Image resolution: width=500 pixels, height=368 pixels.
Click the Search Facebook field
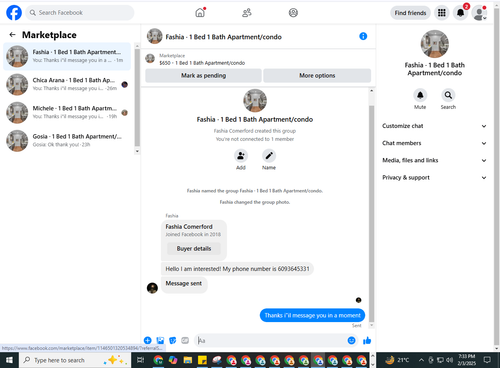pyautogui.click(x=80, y=13)
